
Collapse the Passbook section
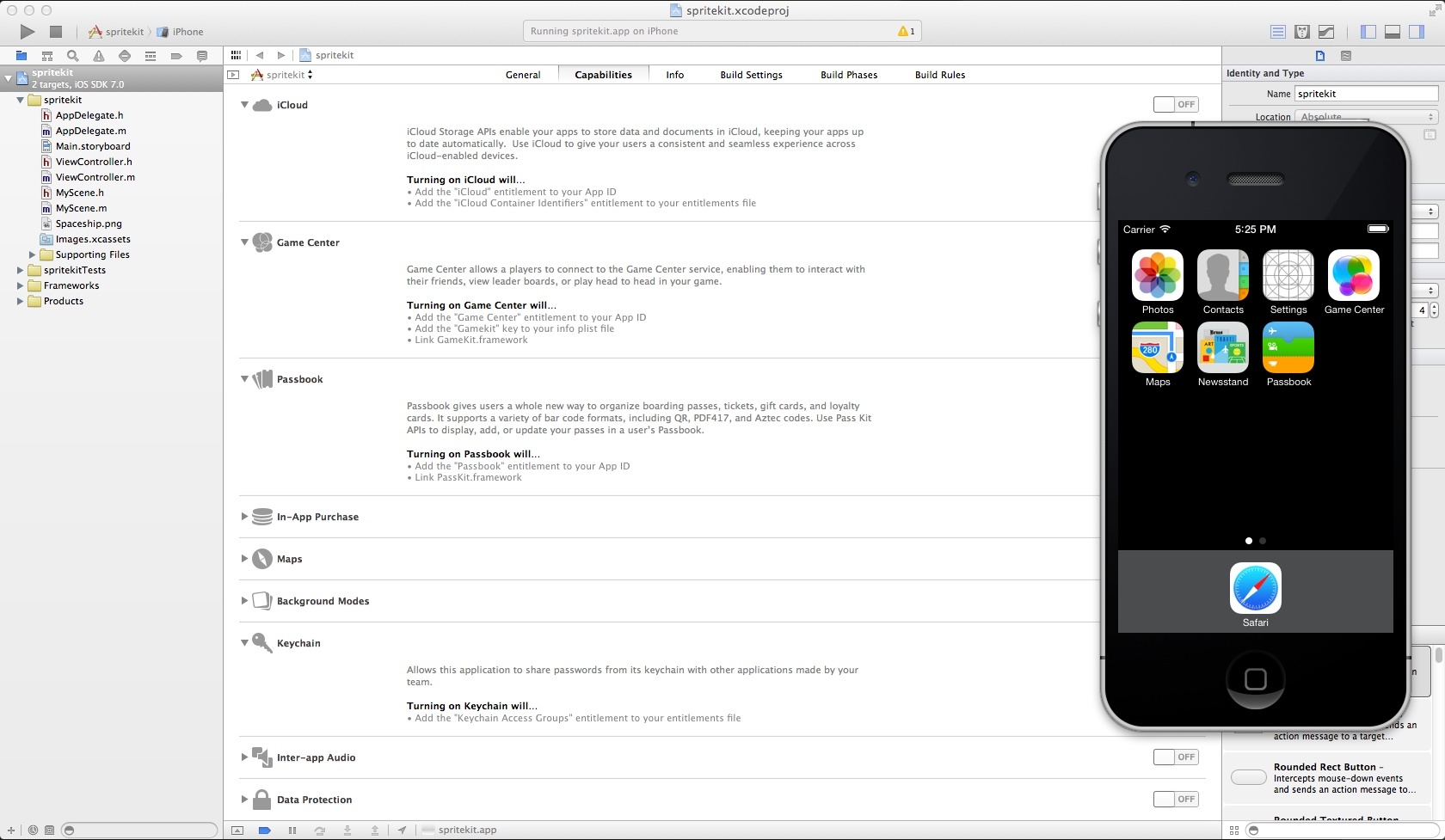pos(244,379)
